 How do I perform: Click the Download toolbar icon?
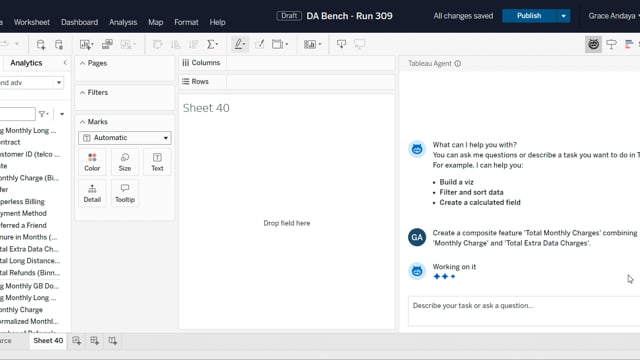tap(342, 44)
